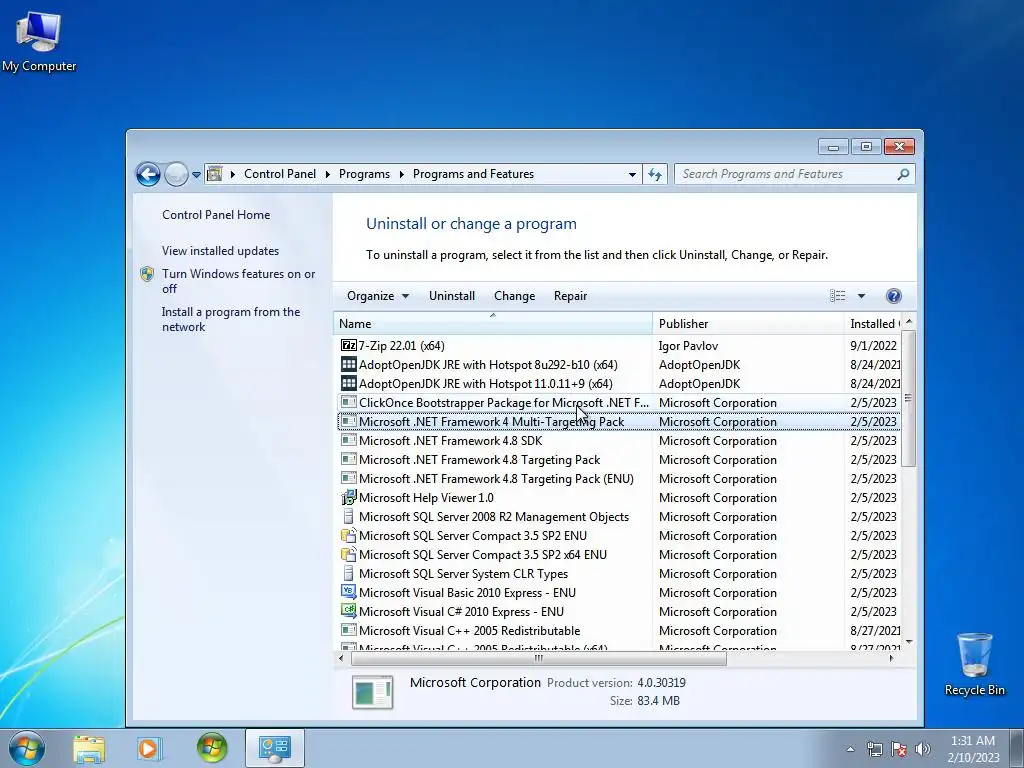This screenshot has width=1024, height=768.
Task: Click the Repair toolbar command
Action: (x=570, y=296)
